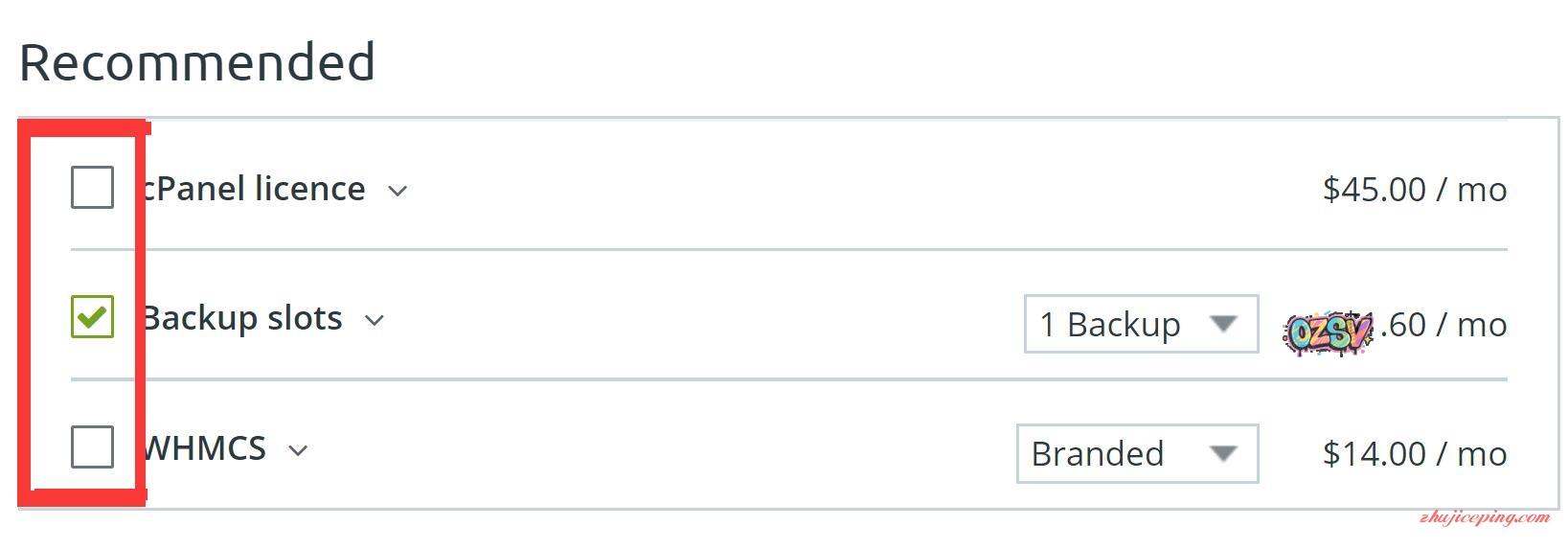Enable the cPanel licence checkbox

[x=92, y=188]
